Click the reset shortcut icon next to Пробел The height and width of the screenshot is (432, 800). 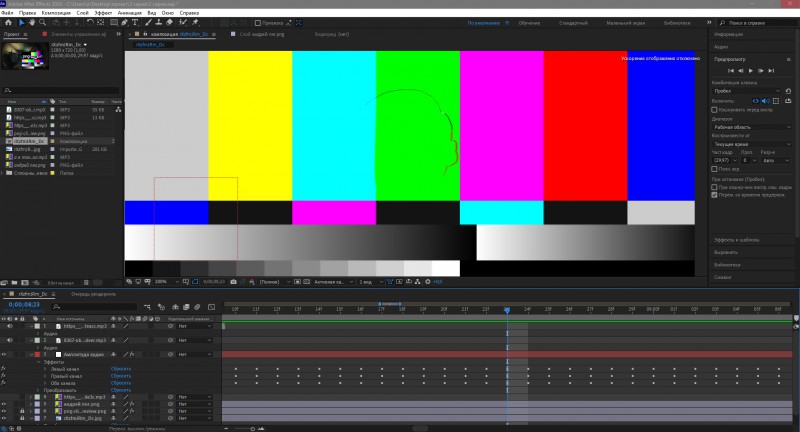coord(788,91)
